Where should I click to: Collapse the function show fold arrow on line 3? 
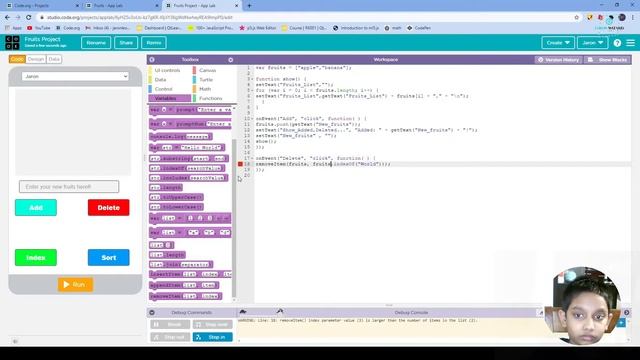coord(252,79)
